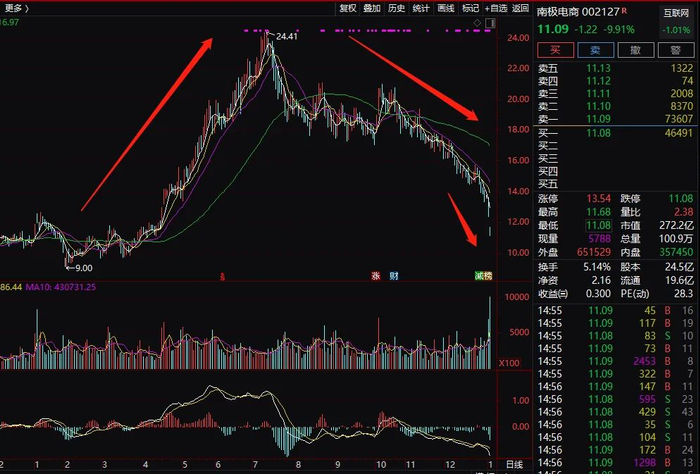Click the R margin-trading badge beside 002127
The image size is (700, 474).
pos(624,10)
